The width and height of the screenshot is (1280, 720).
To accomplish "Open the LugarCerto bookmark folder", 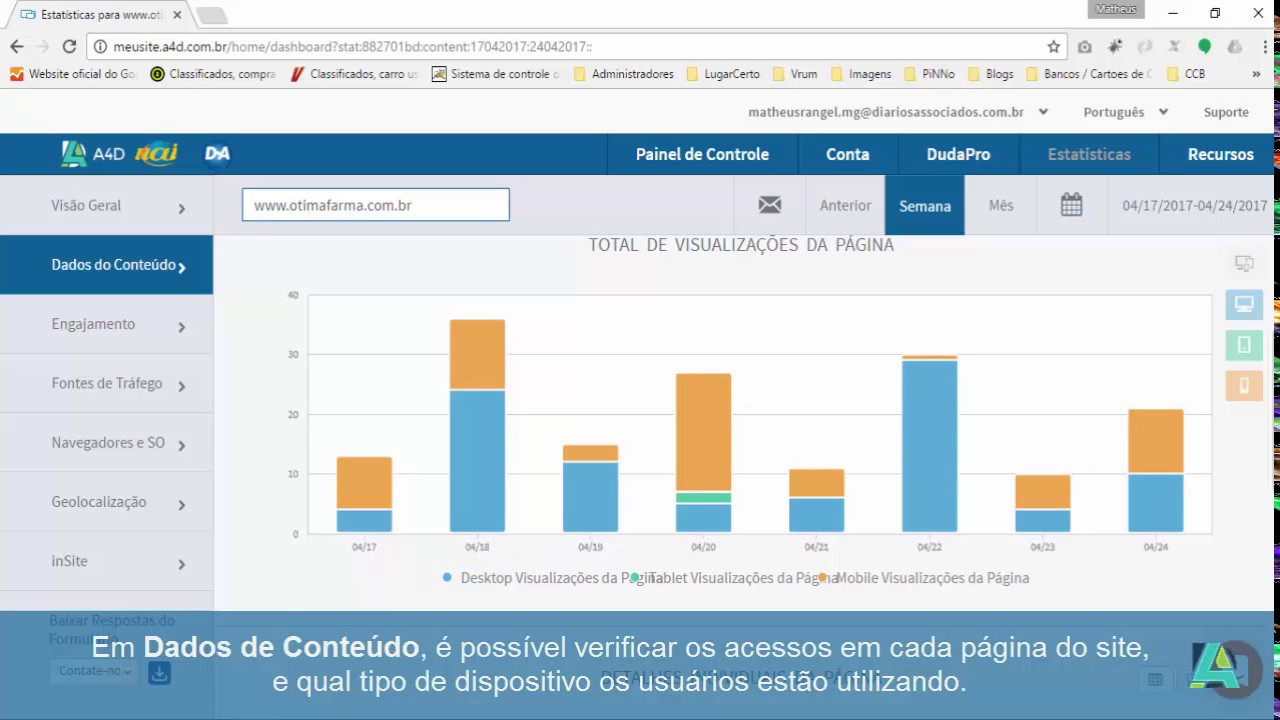I will point(722,74).
